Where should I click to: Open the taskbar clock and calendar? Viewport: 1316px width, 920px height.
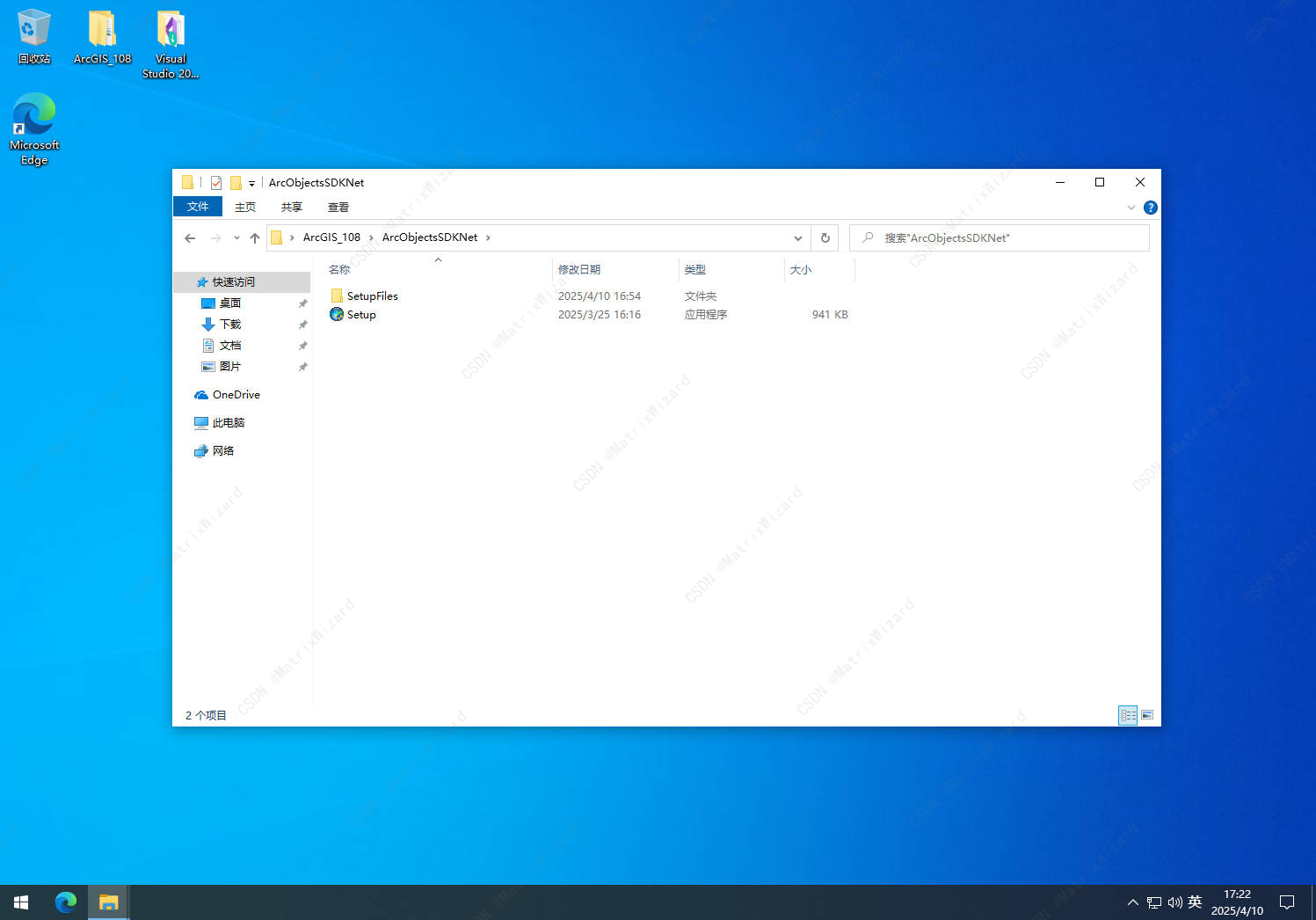[x=1237, y=902]
